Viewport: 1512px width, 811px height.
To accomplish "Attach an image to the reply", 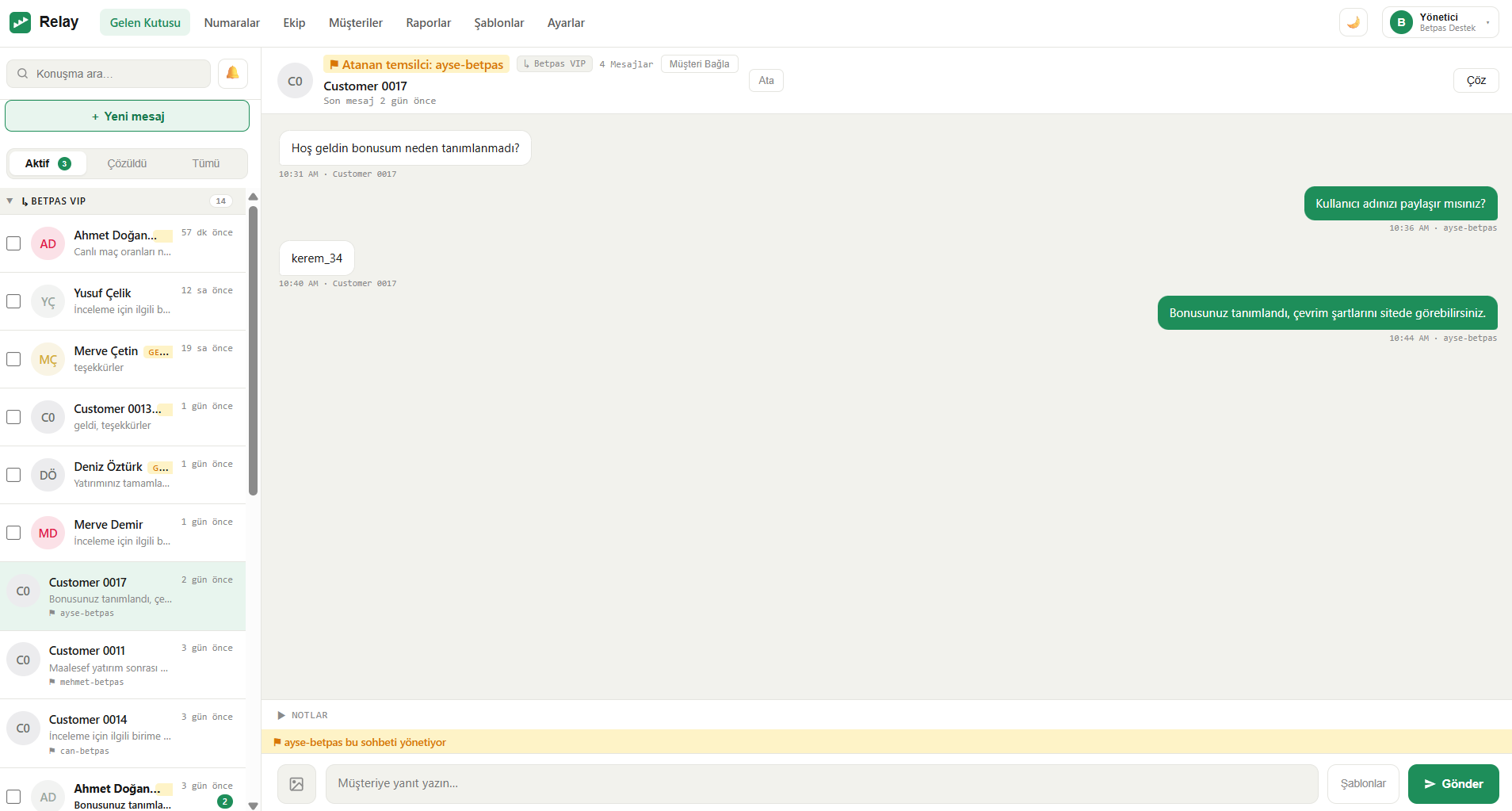I will (x=296, y=784).
